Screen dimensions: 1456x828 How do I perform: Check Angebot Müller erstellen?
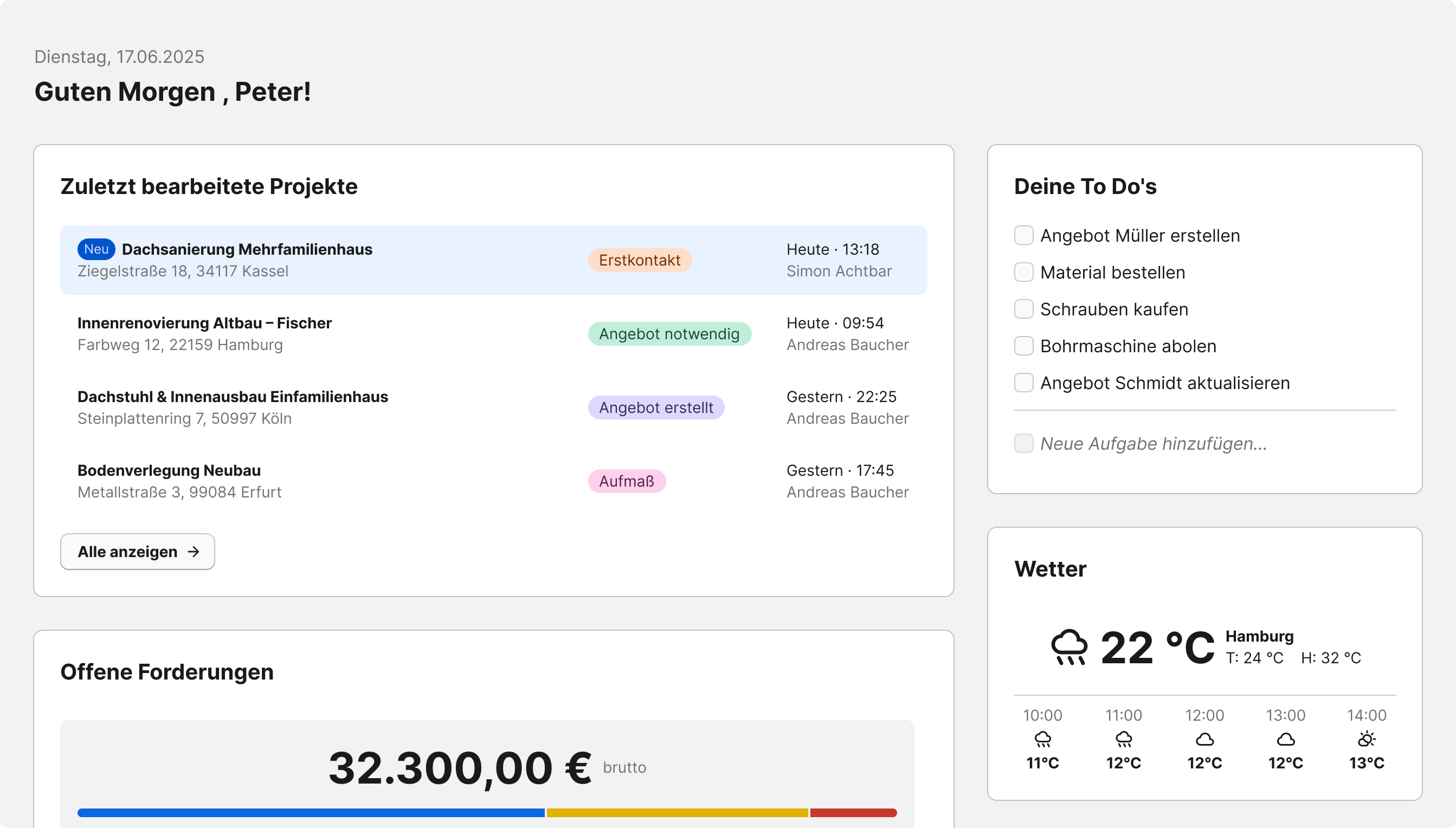point(1024,235)
